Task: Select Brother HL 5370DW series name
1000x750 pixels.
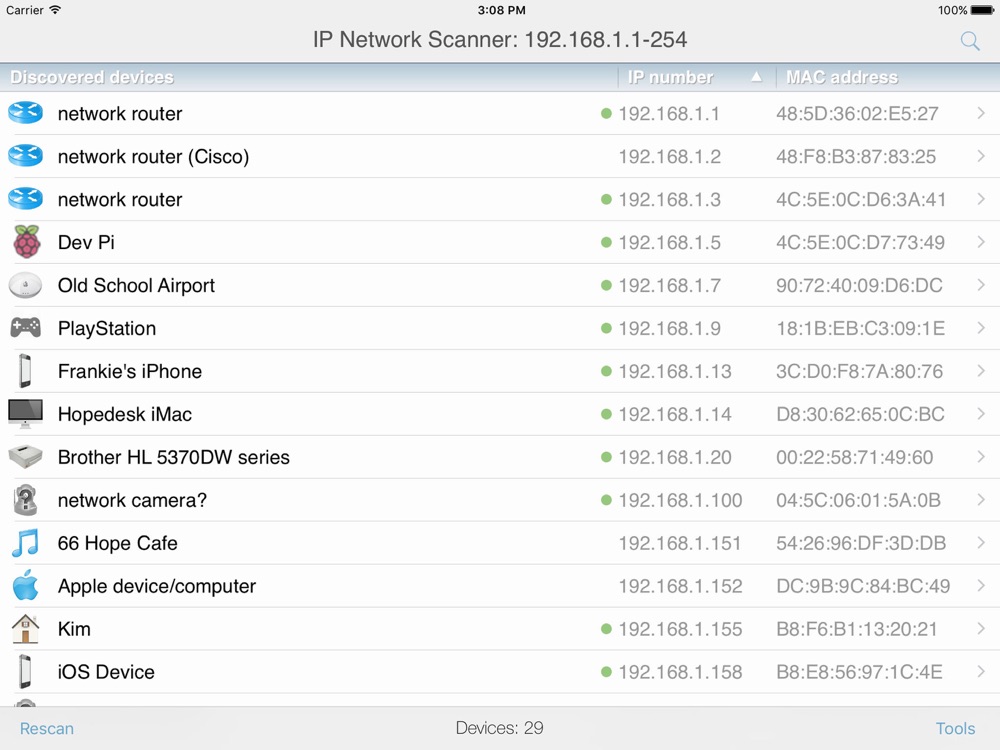Action: [x=173, y=457]
